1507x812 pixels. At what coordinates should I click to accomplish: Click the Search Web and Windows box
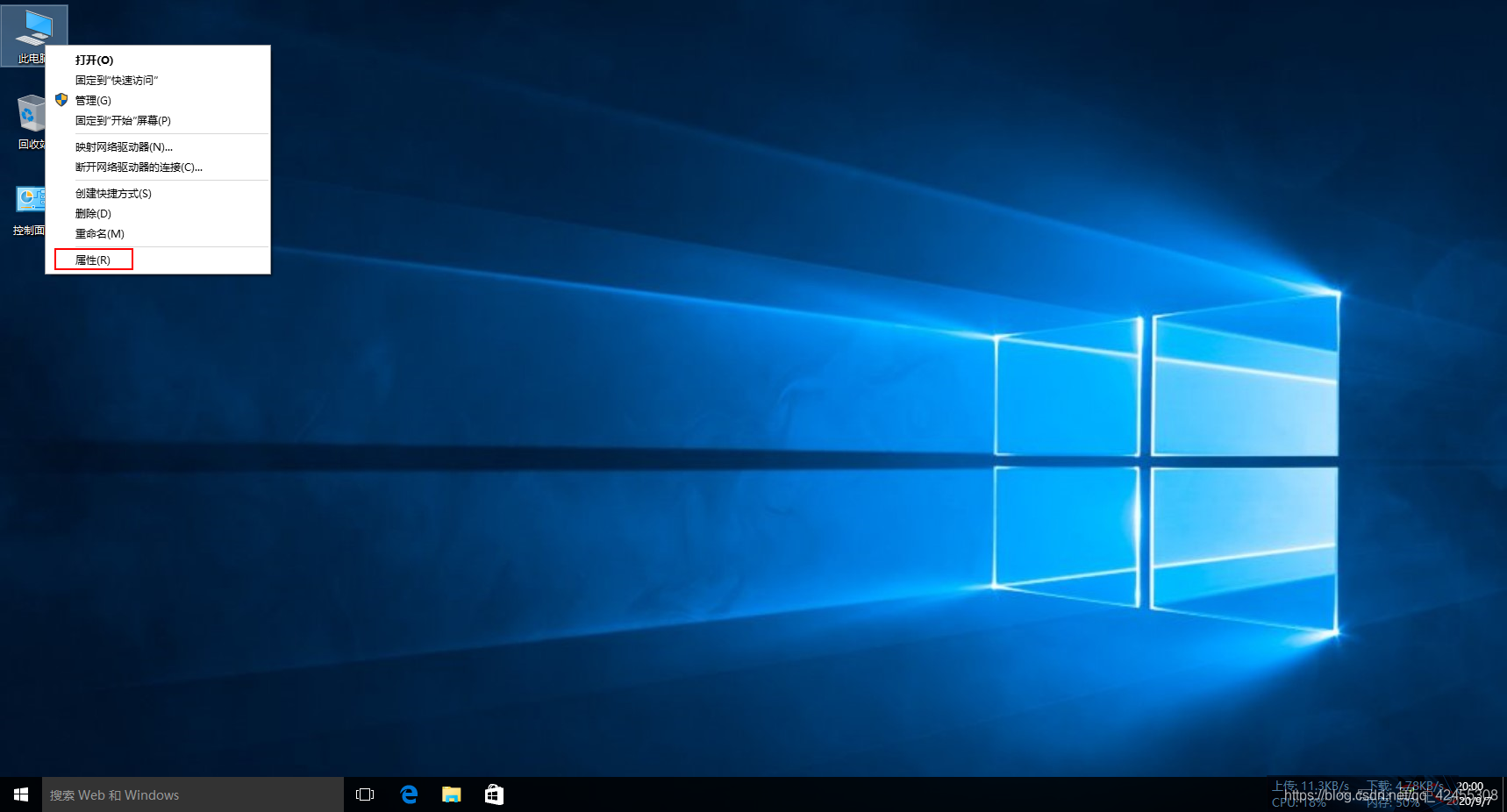pyautogui.click(x=193, y=794)
